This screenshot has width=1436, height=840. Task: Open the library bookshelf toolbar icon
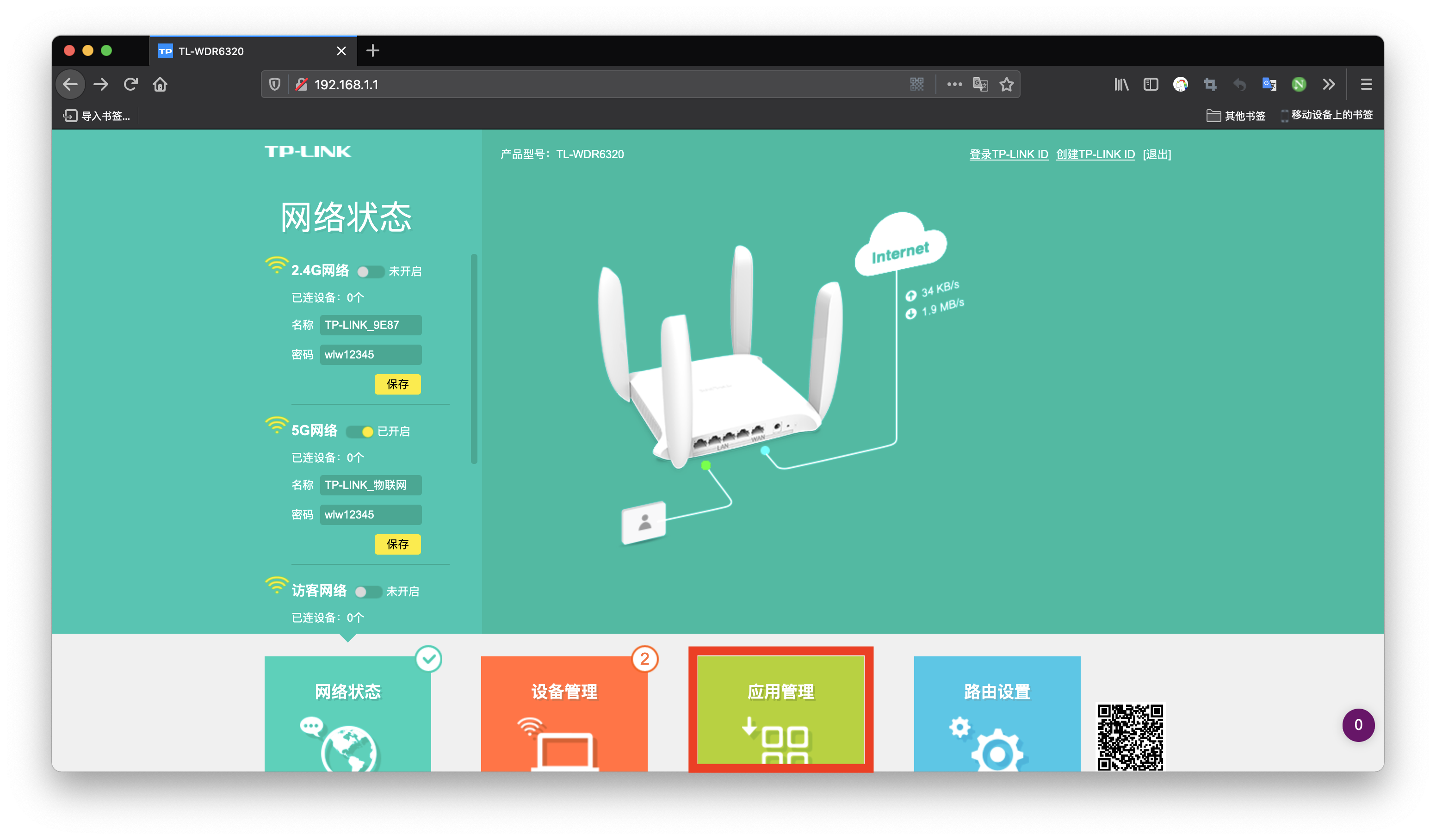click(x=1121, y=84)
